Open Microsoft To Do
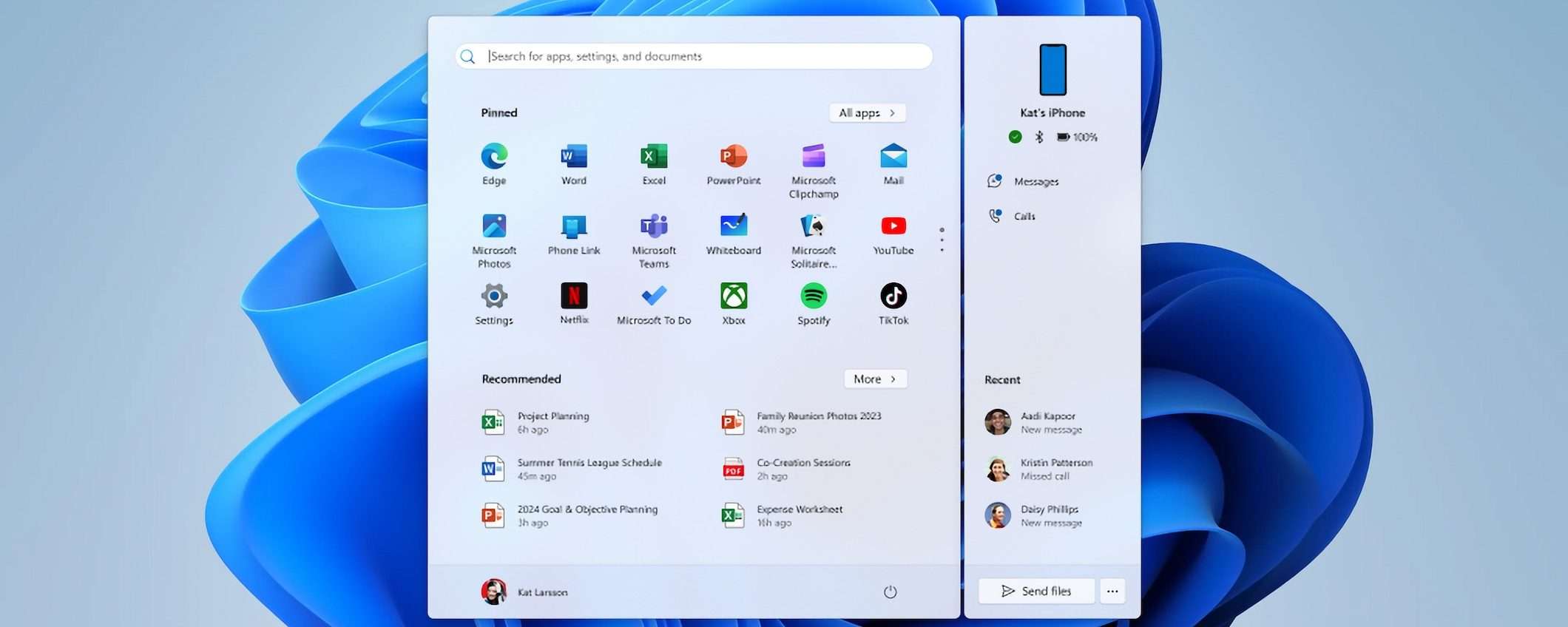Viewport: 1568px width, 627px height. pos(654,304)
